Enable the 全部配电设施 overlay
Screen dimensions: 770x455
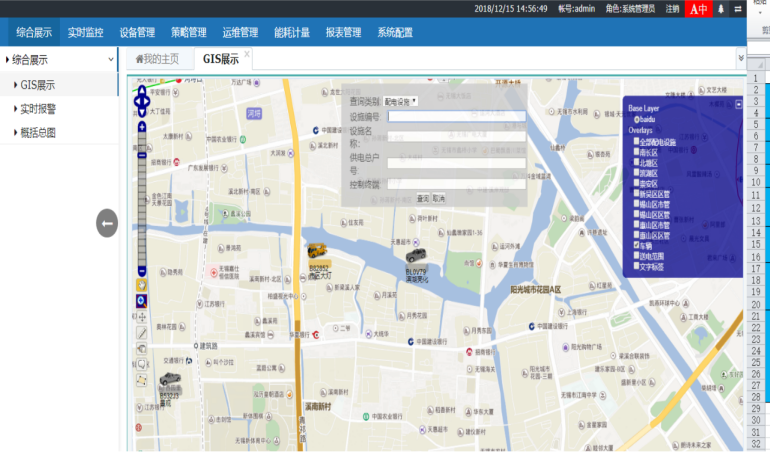pos(636,141)
